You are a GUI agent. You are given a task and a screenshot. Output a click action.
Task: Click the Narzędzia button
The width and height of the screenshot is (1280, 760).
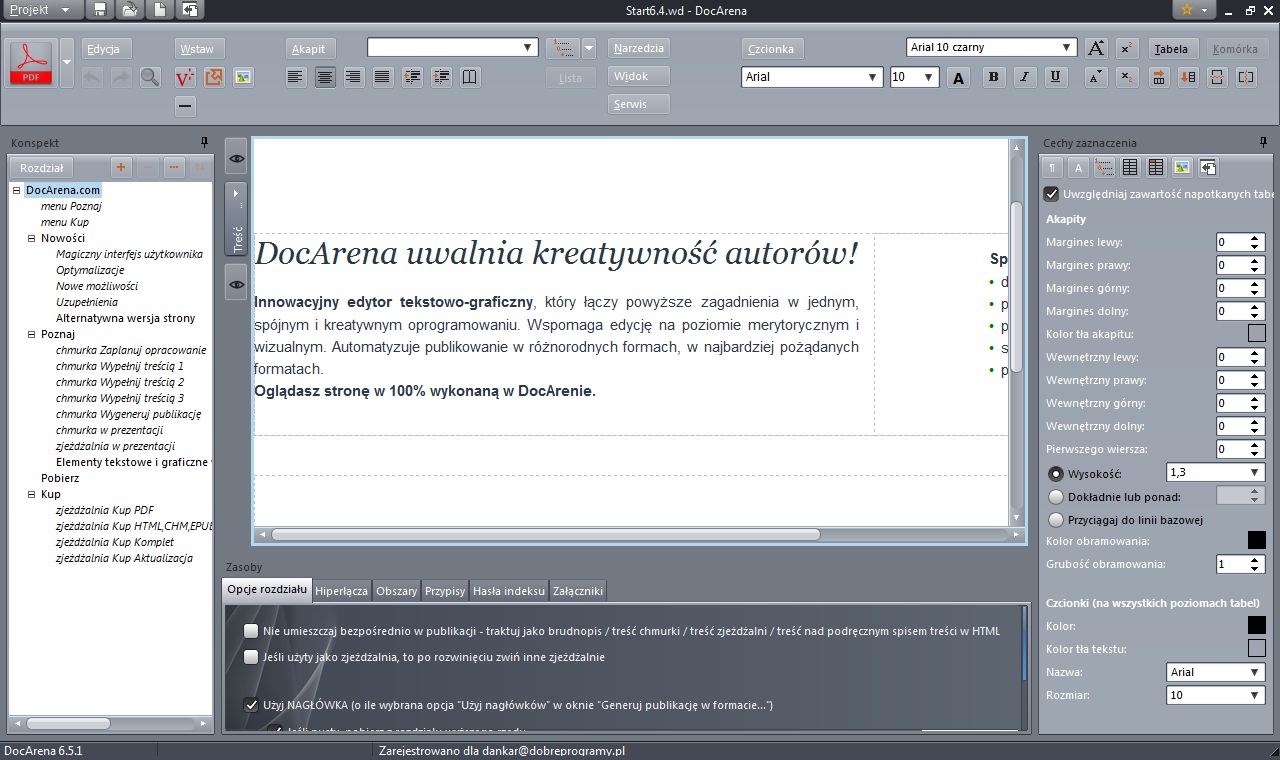pos(639,48)
